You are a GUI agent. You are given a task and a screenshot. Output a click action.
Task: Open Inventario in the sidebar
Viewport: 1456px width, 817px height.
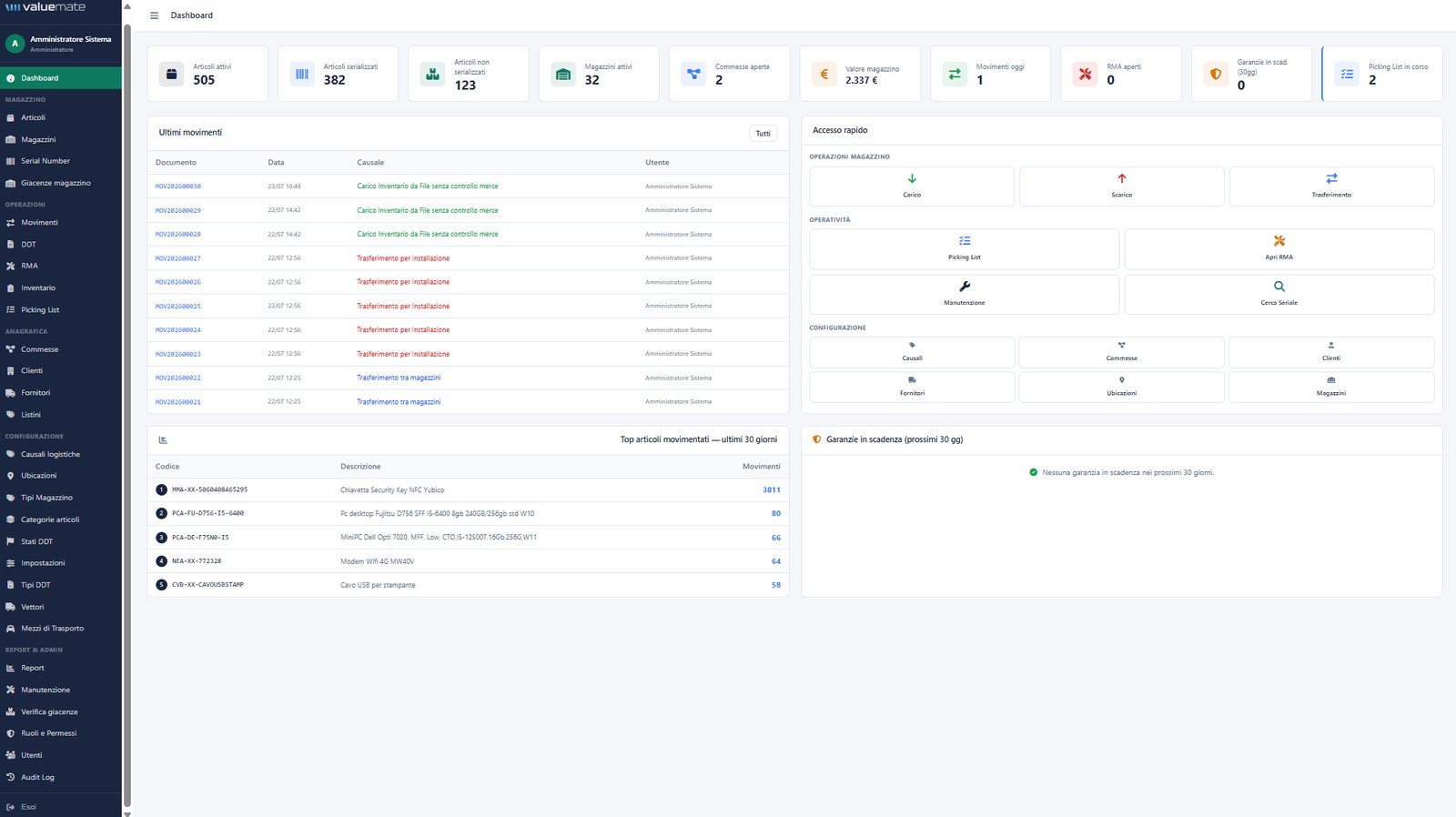(x=60, y=287)
